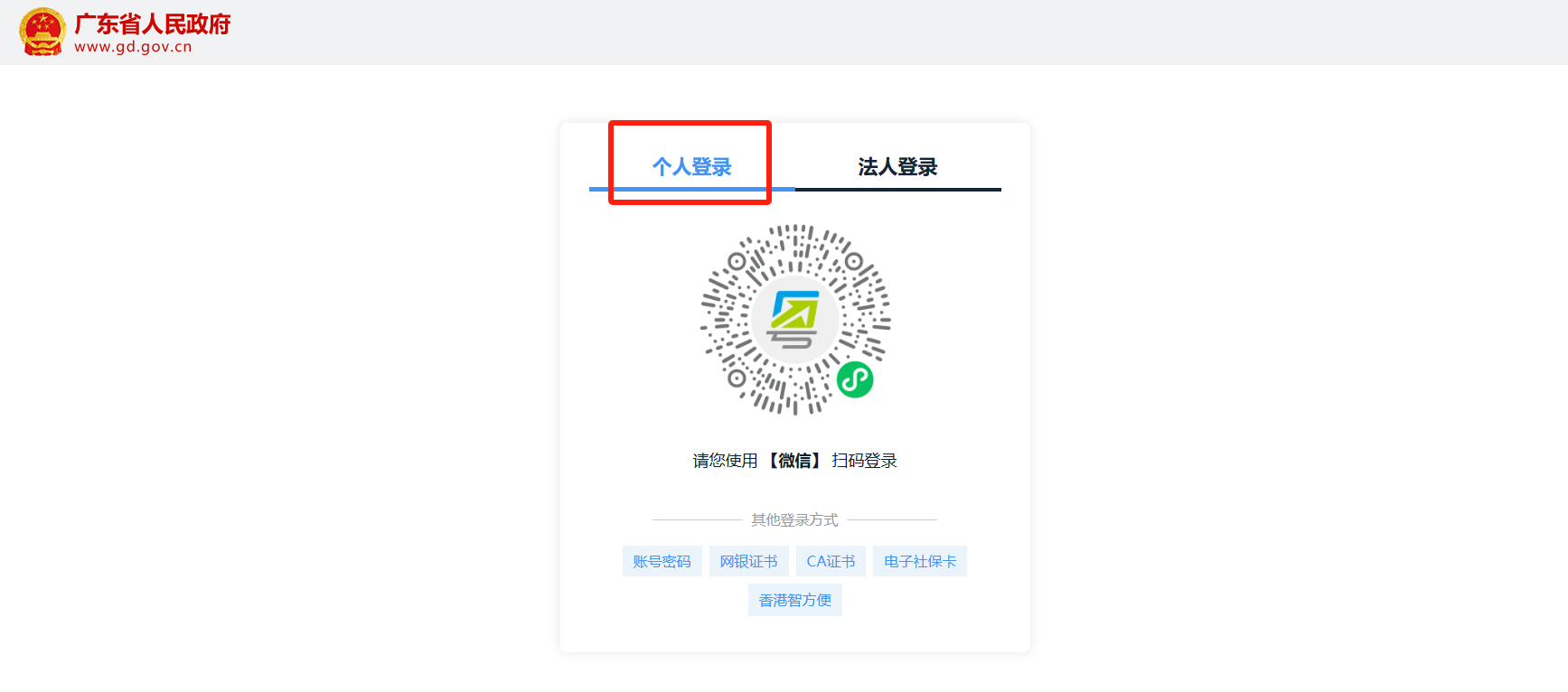The width and height of the screenshot is (1568, 692).
Task: Click the QR code's bottom-left locator circle
Action: click(x=737, y=378)
